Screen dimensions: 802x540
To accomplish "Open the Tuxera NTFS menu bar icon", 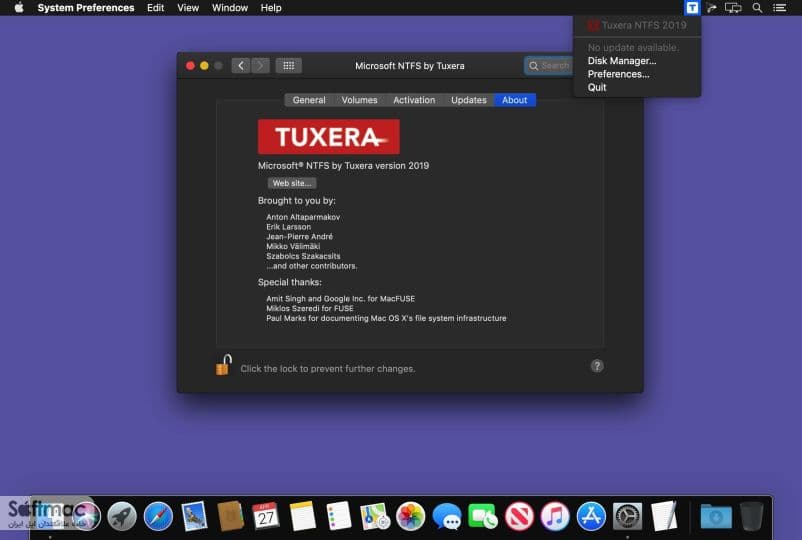I will (x=692, y=8).
